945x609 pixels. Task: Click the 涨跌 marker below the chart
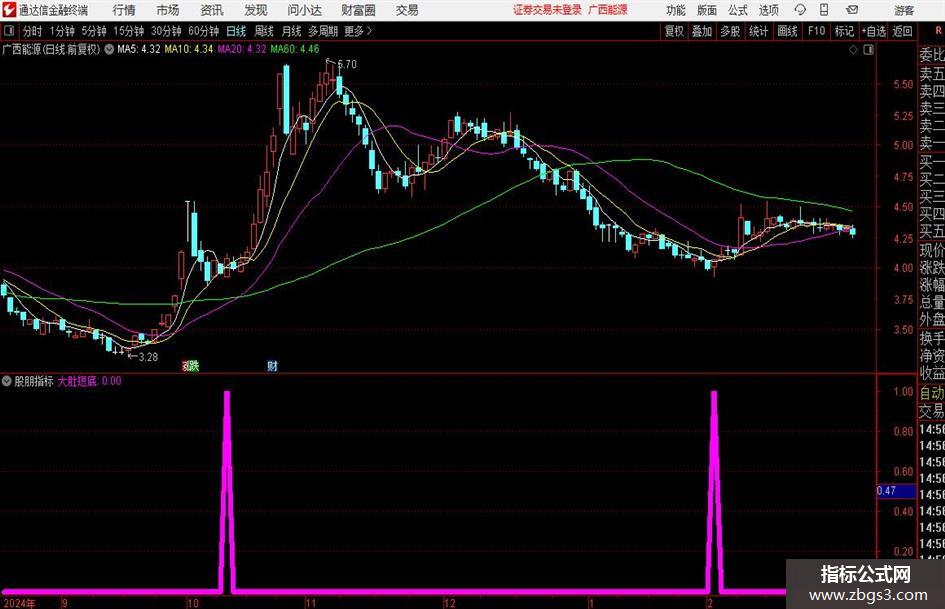pyautogui.click(x=190, y=365)
